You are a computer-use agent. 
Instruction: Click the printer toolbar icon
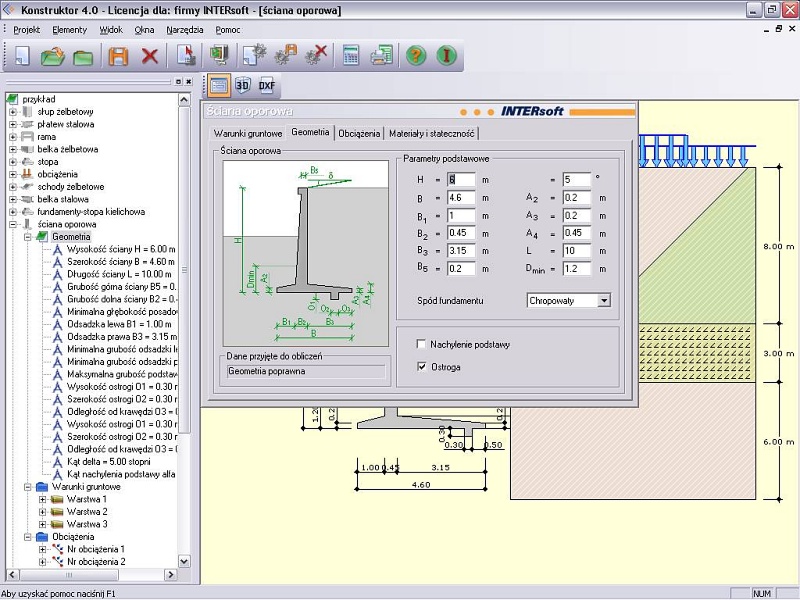[381, 55]
